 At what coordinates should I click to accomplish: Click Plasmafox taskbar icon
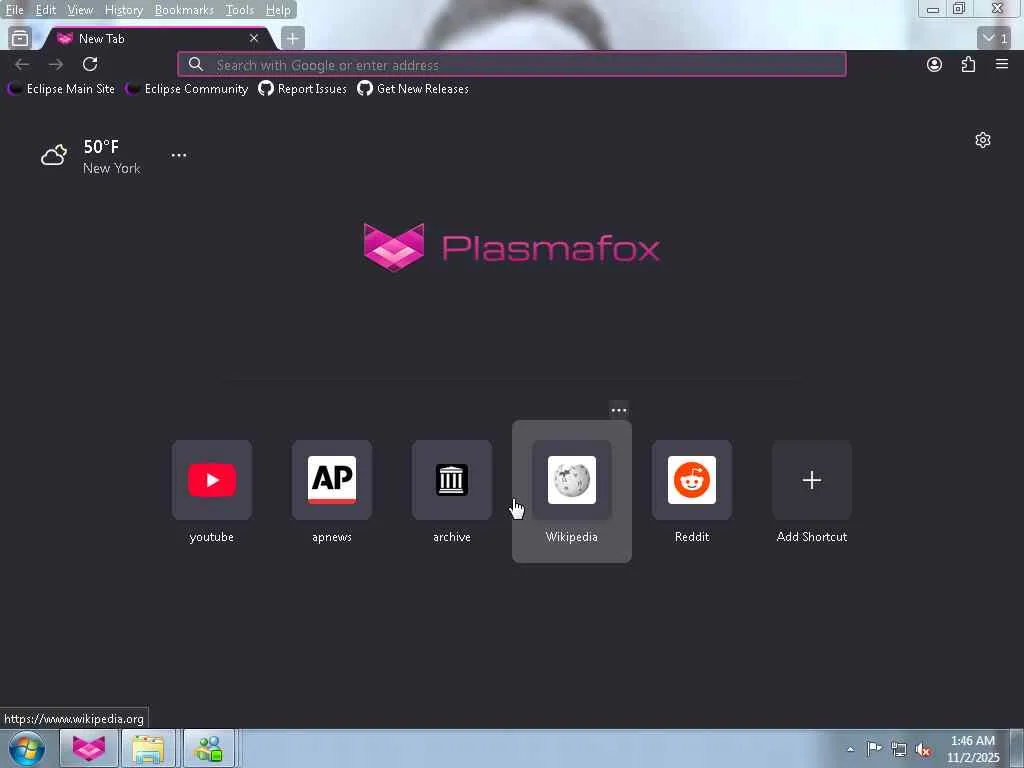click(89, 748)
